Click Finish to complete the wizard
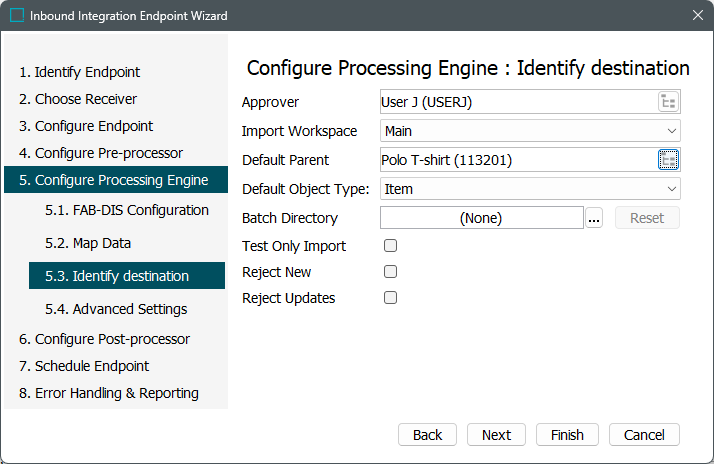 [567, 435]
